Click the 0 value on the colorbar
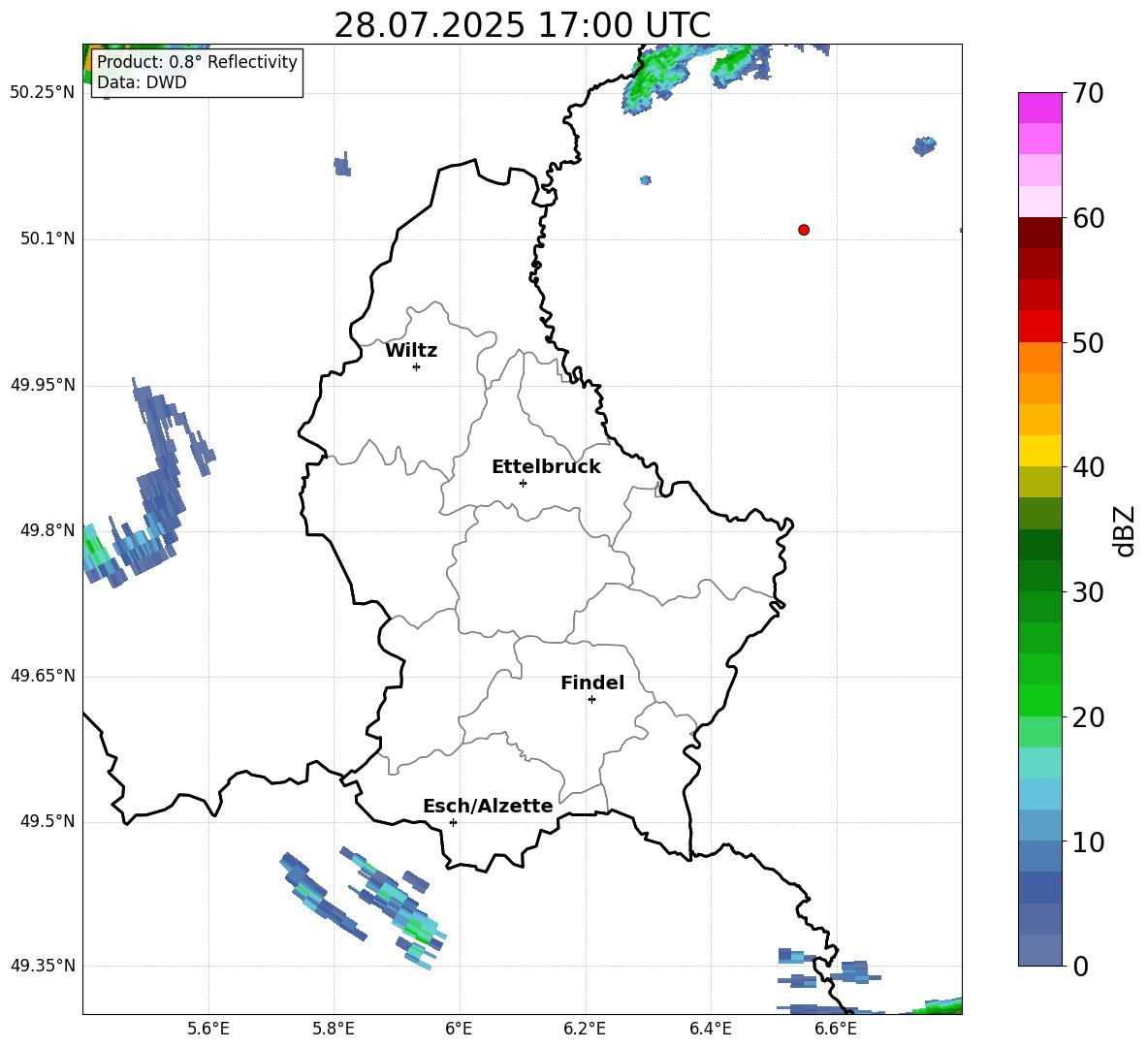The width and height of the screenshot is (1148, 1048). pos(1080,967)
